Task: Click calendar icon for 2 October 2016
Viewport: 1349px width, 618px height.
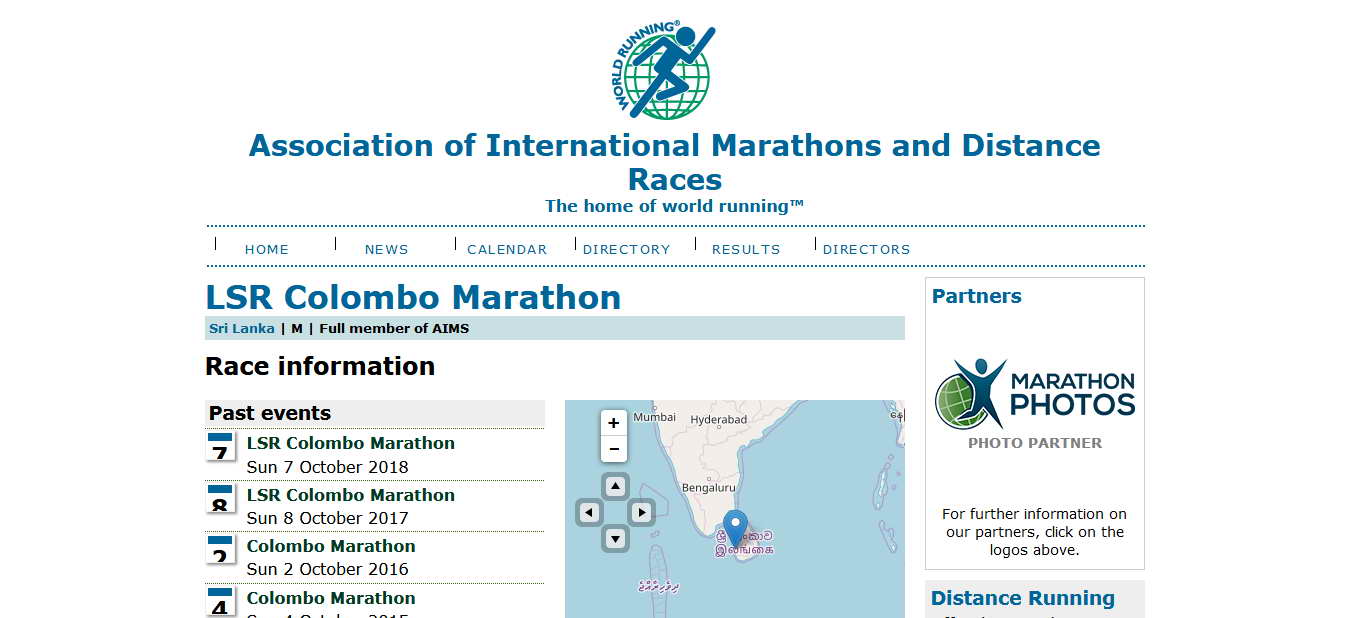Action: 220,549
